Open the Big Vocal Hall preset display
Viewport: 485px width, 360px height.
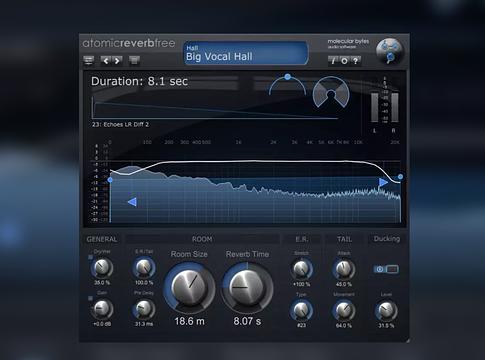click(246, 53)
